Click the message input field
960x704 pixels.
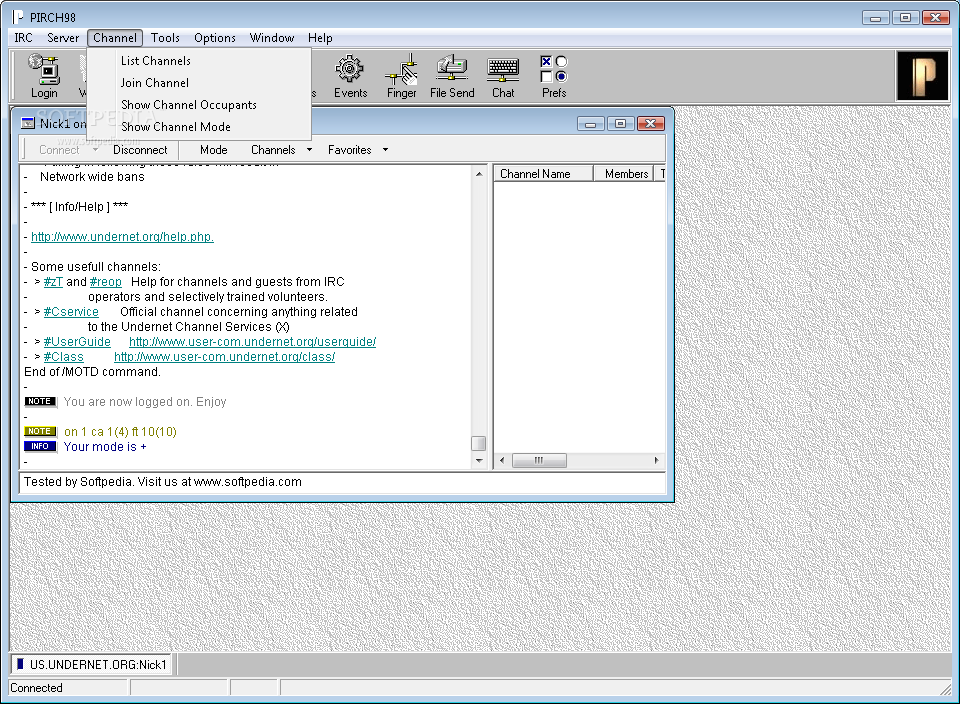[343, 482]
